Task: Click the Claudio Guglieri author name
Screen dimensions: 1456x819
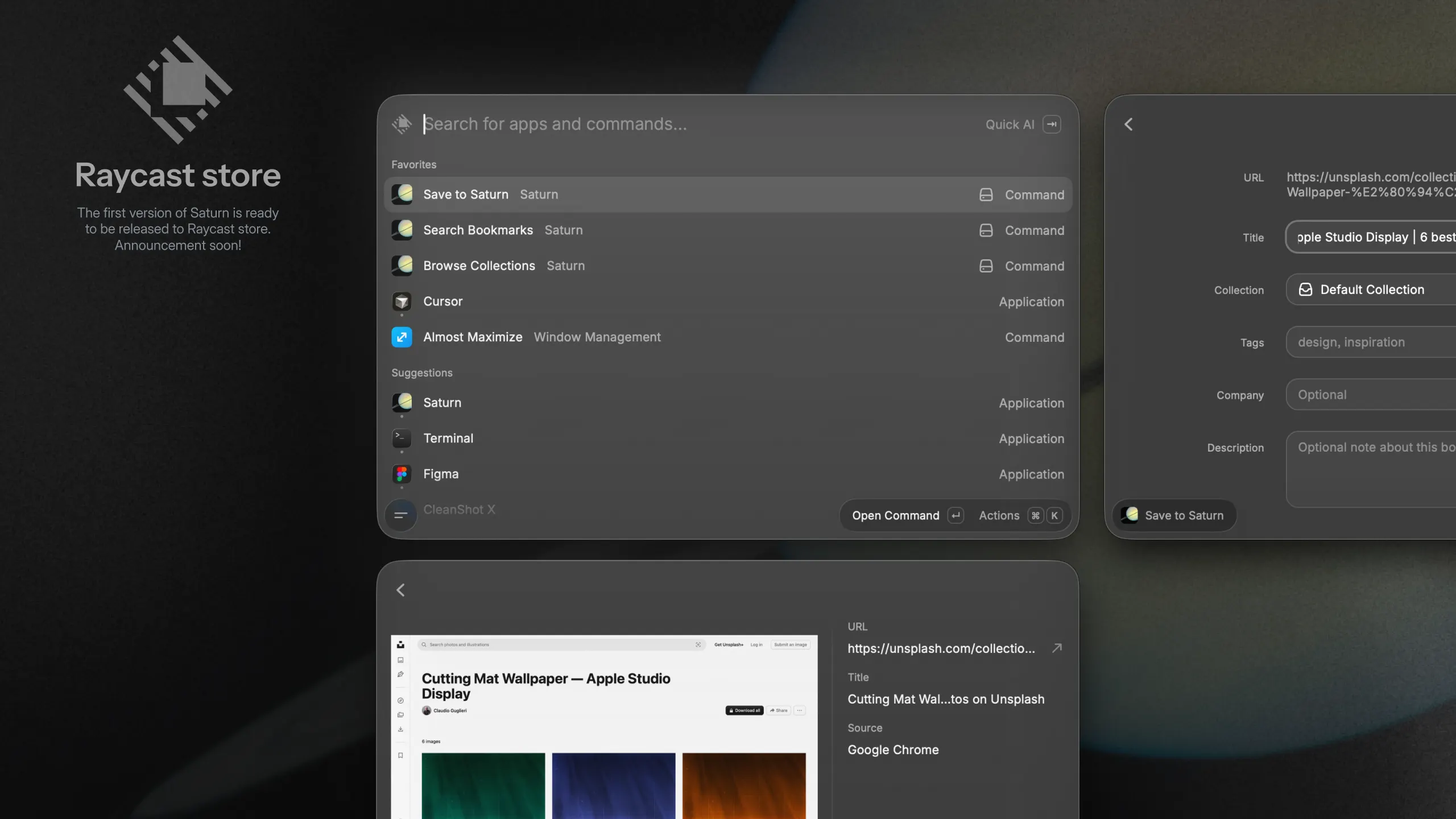Action: (x=450, y=710)
